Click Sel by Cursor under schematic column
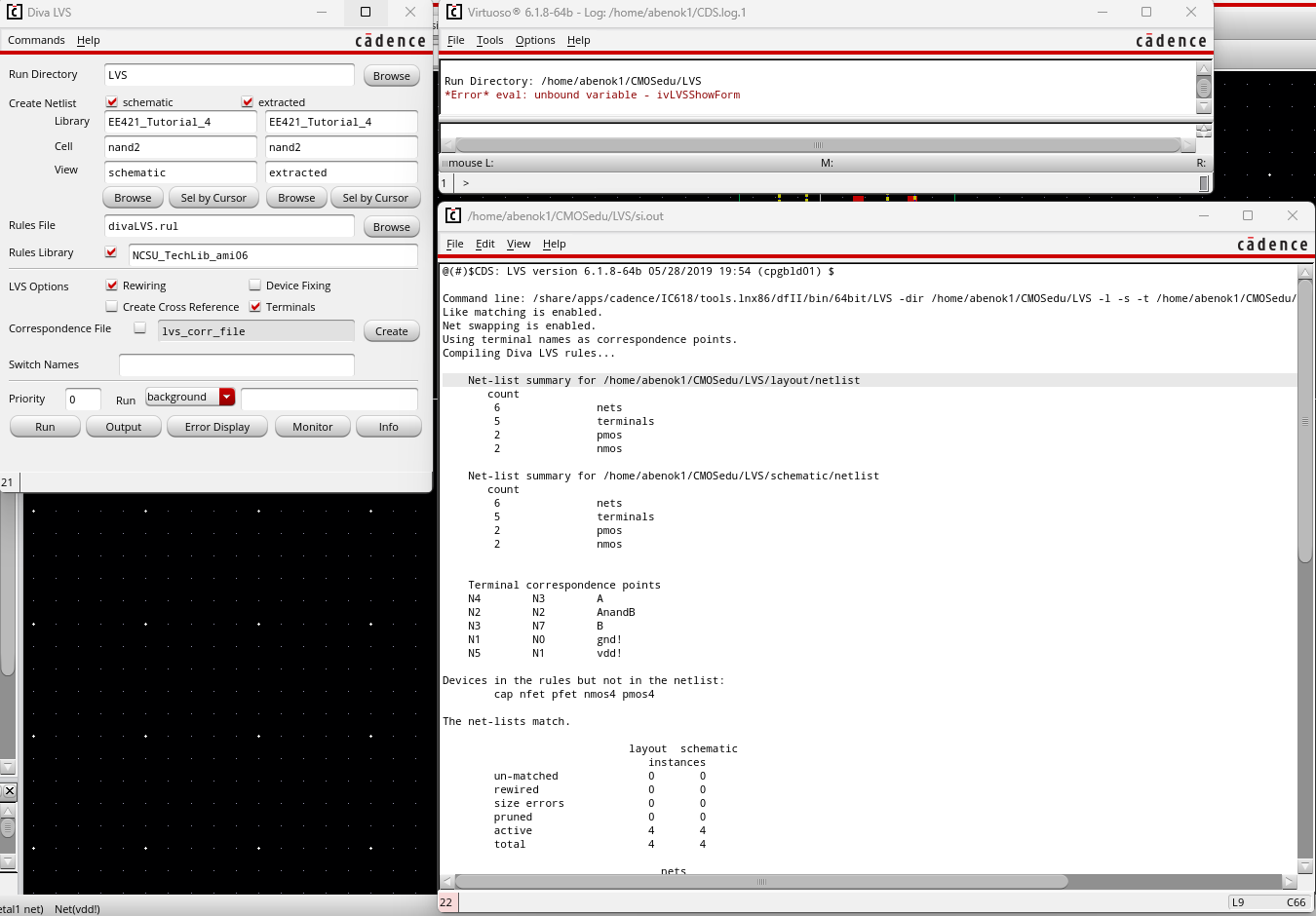 (213, 198)
